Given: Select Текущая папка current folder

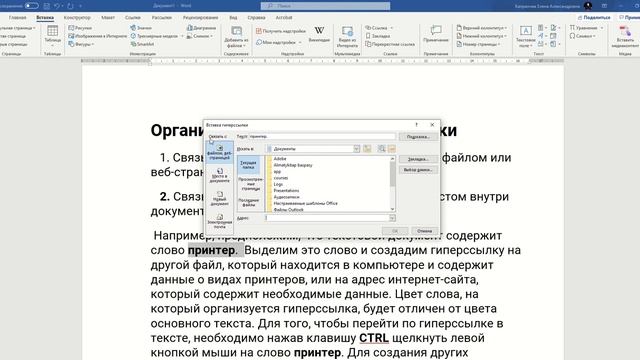Looking at the screenshot, I should [249, 165].
